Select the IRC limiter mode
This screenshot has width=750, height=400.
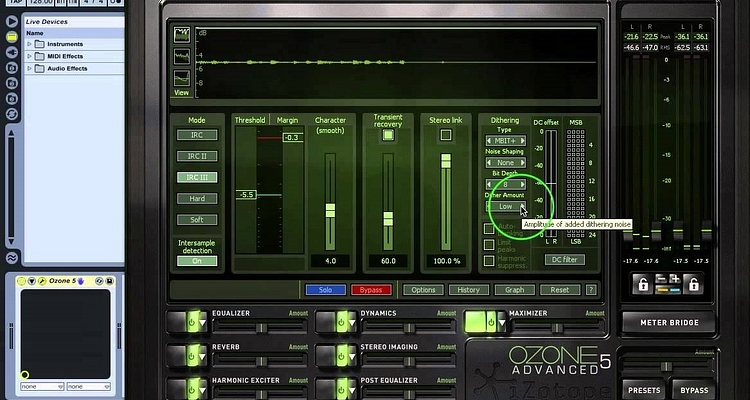click(197, 135)
